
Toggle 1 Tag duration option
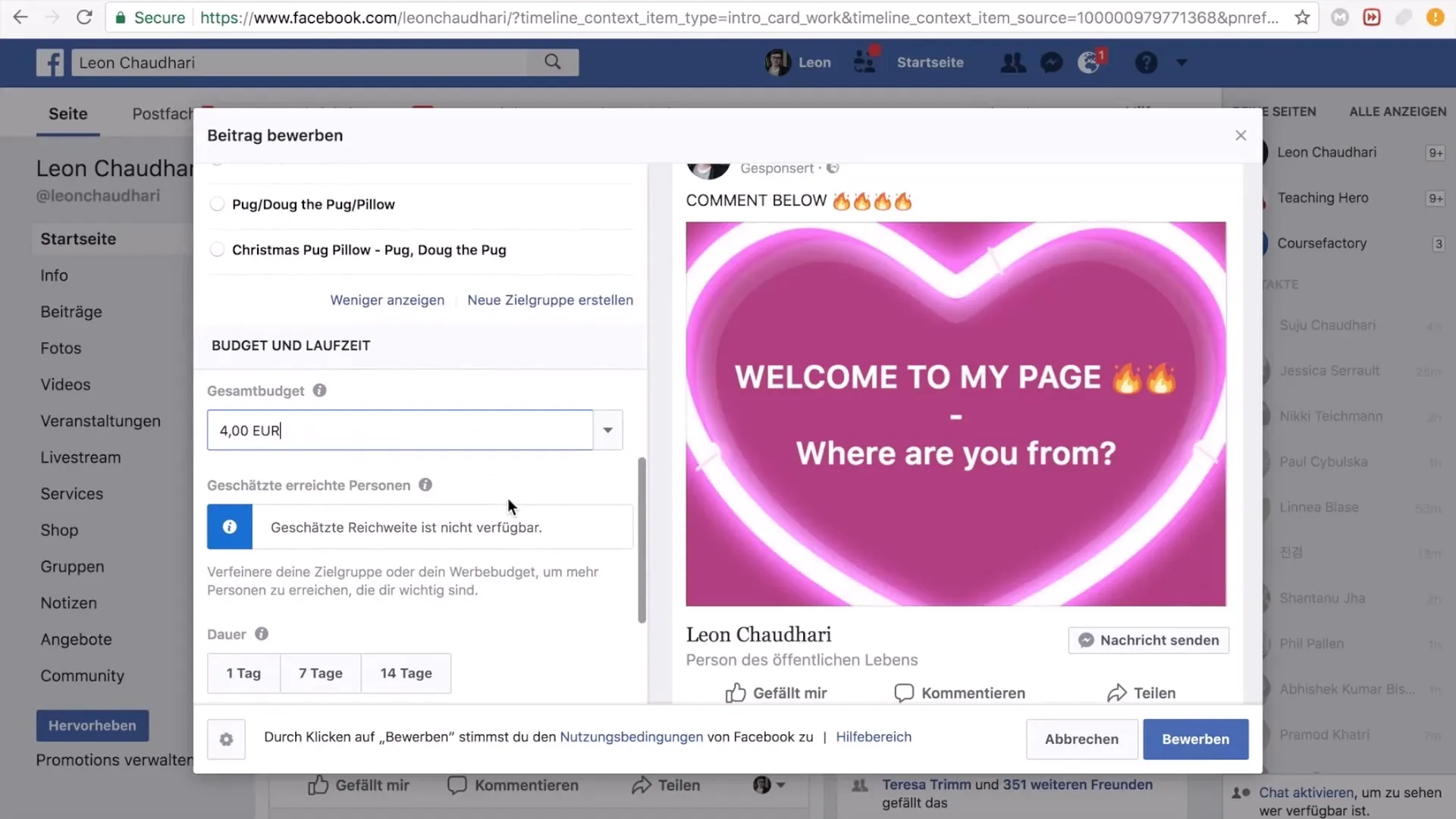tap(243, 672)
